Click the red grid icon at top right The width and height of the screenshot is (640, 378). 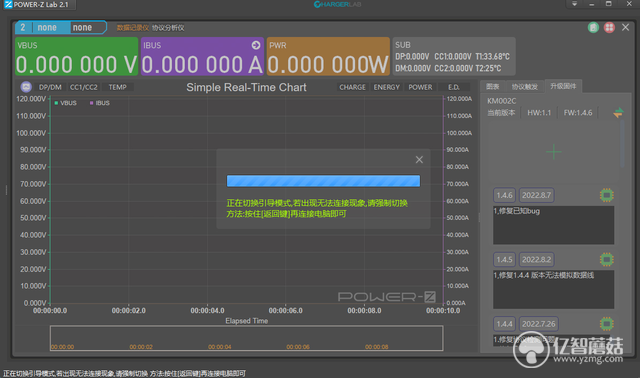[609, 27]
